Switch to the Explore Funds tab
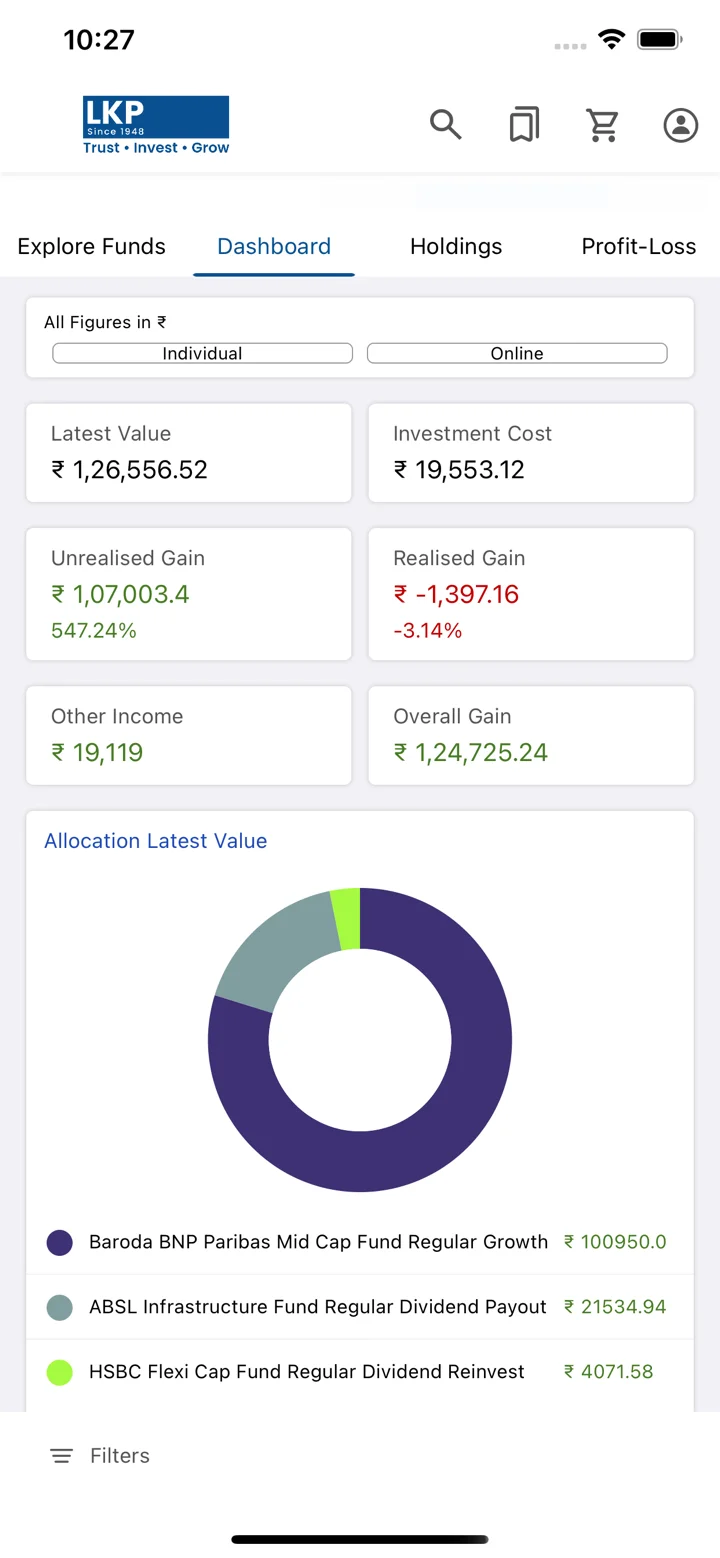 pos(92,246)
